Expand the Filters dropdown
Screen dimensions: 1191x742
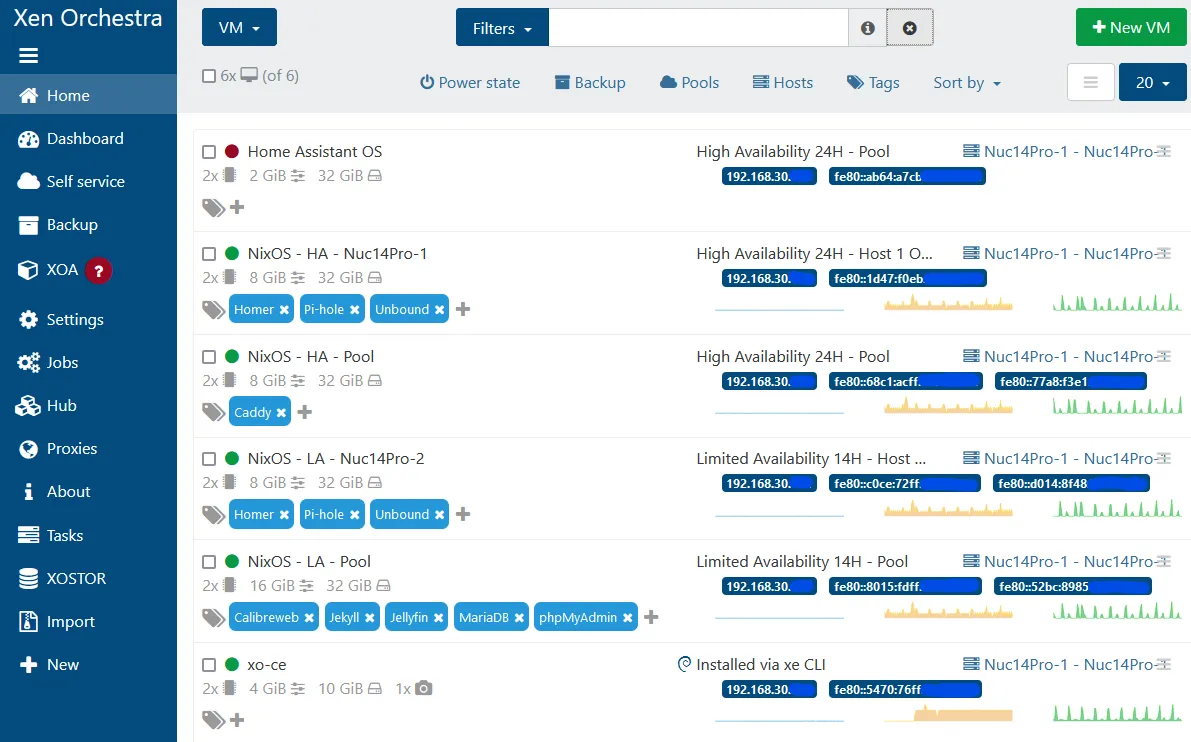tap(502, 28)
